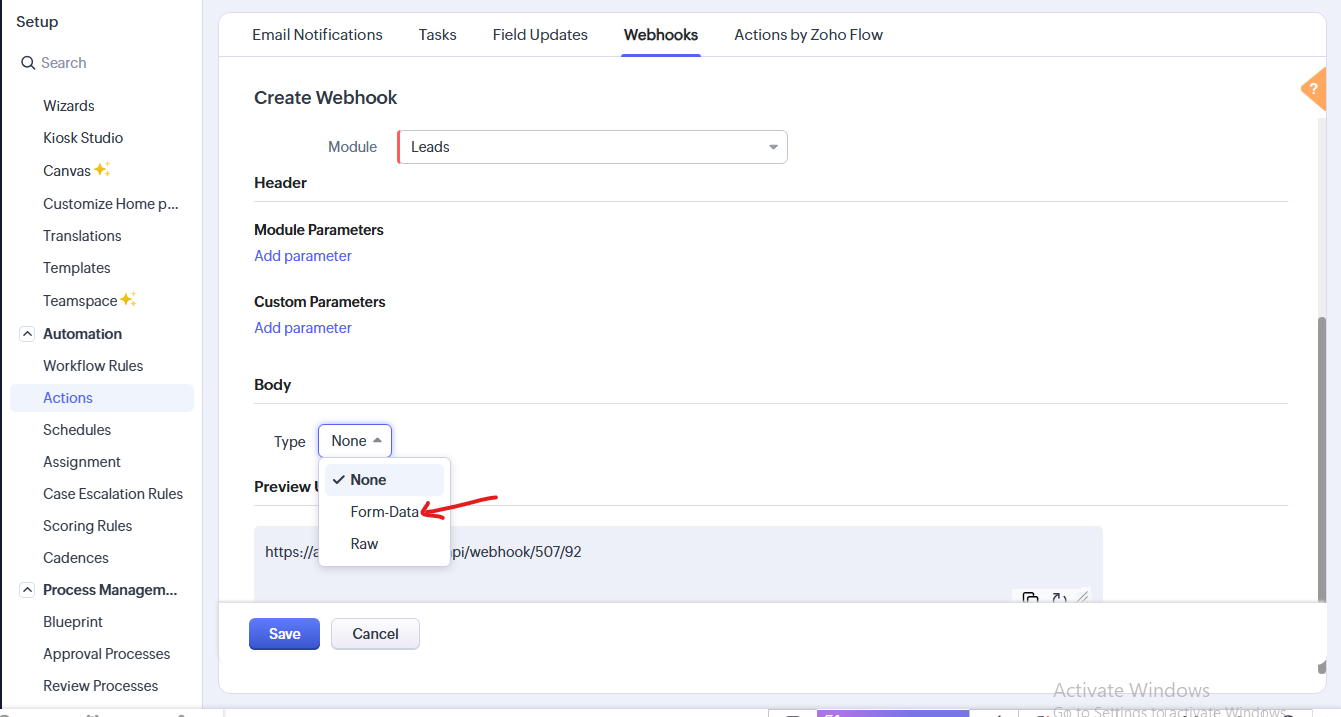The width and height of the screenshot is (1341, 717).
Task: Switch to the Email Notifications tab
Action: (x=317, y=35)
